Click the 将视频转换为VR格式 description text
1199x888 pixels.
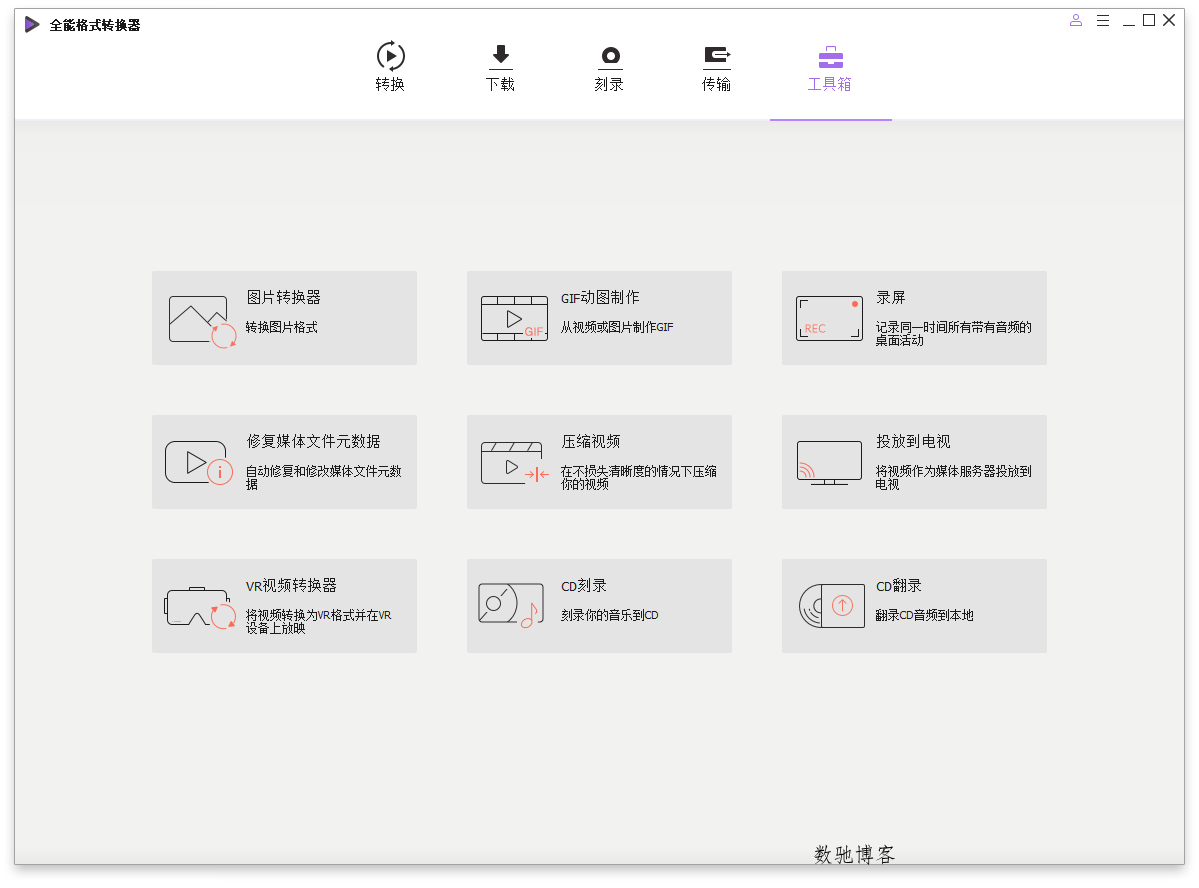(x=318, y=621)
